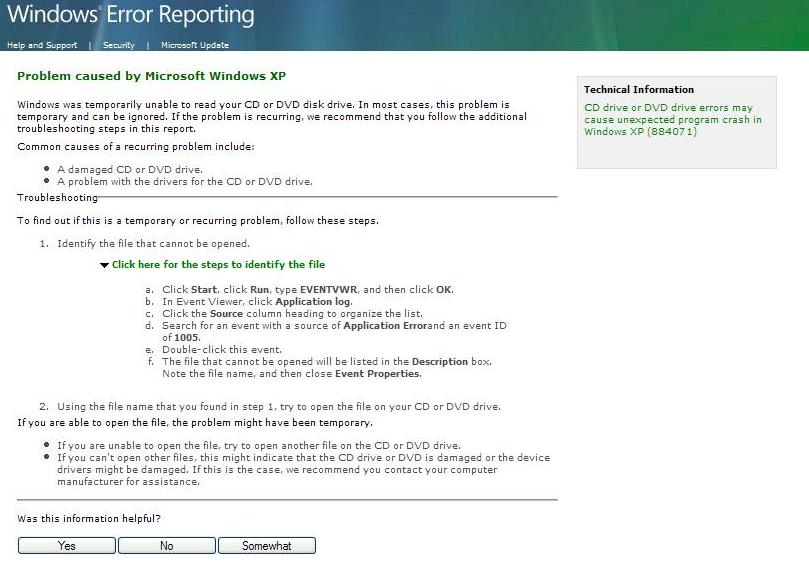Image resolution: width=809 pixels, height=572 pixels.
Task: Open the Security link in header
Action: (x=119, y=45)
